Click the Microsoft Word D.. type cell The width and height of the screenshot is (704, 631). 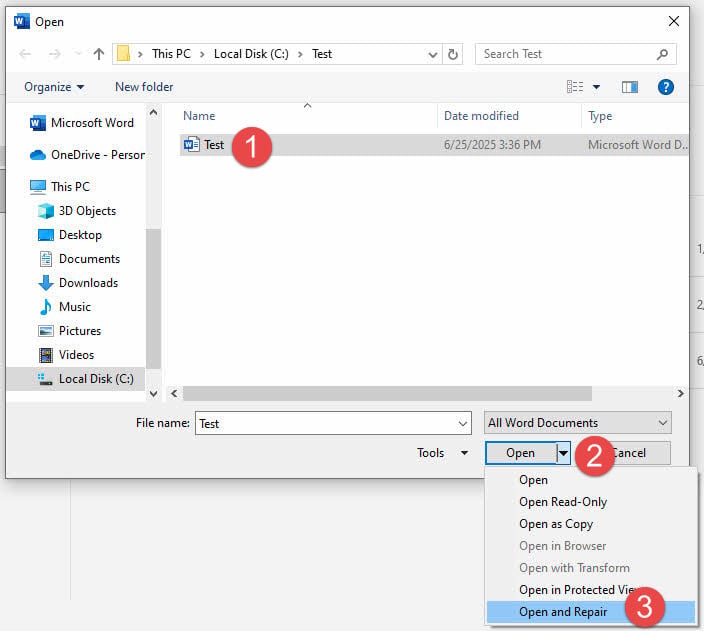[x=638, y=145]
